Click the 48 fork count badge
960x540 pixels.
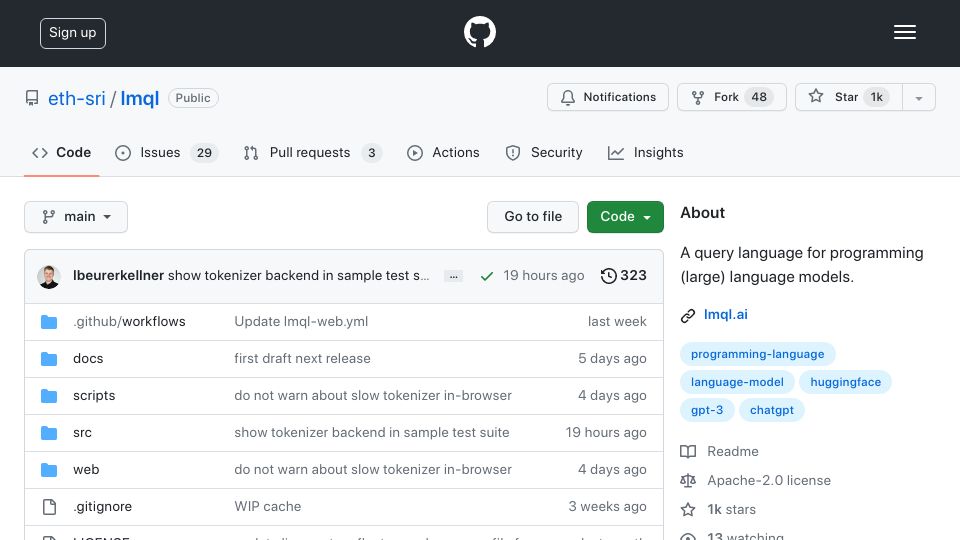coord(759,97)
